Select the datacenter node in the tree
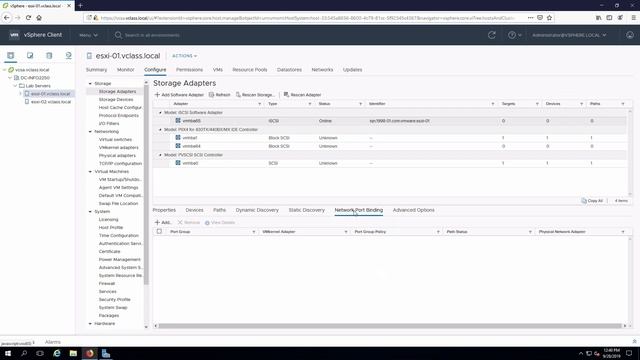This screenshot has height=360, width=640. (35, 78)
